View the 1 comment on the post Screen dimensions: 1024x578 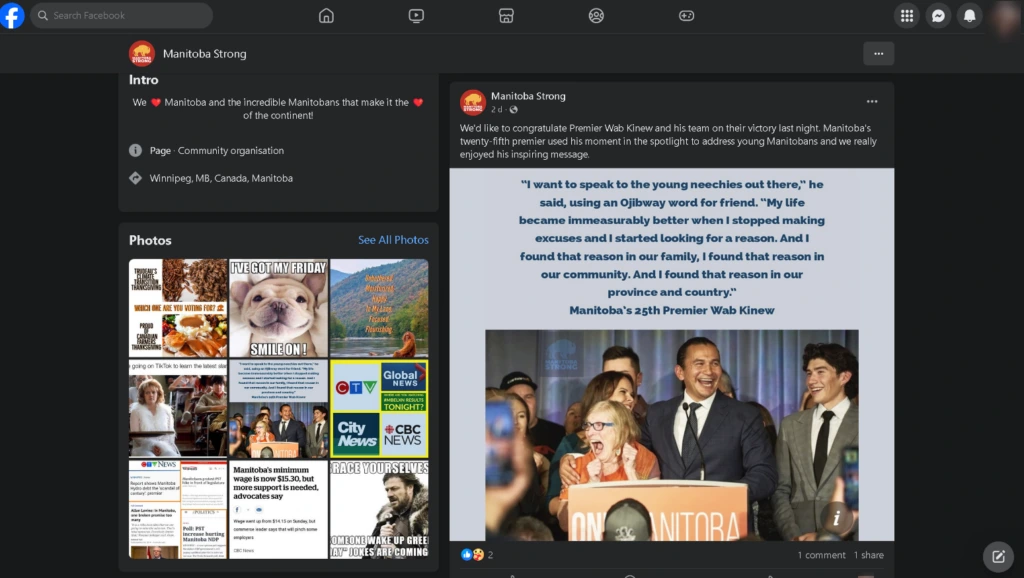tap(821, 555)
